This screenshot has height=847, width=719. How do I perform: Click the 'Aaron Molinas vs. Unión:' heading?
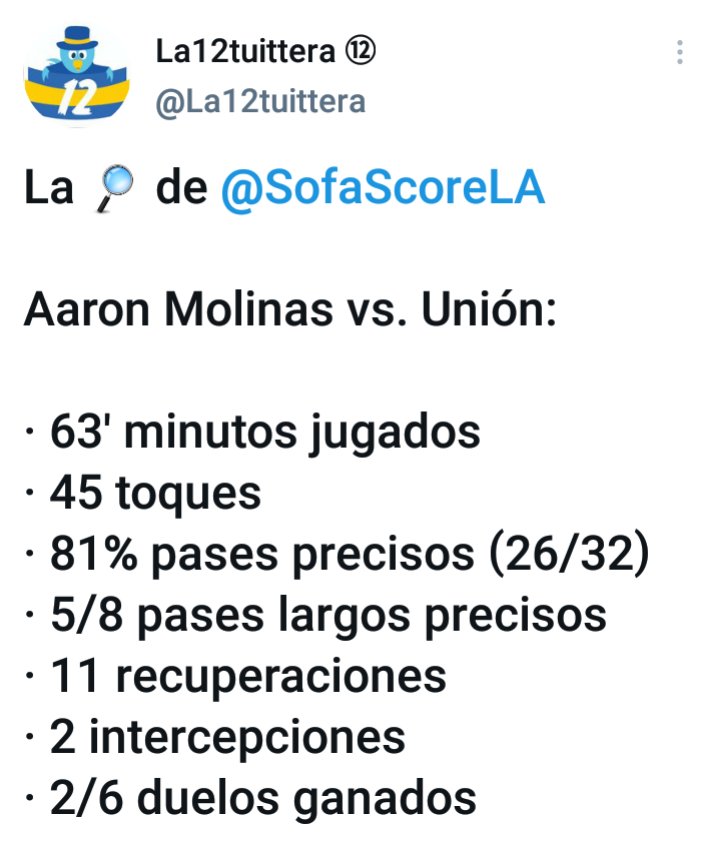[x=290, y=310]
